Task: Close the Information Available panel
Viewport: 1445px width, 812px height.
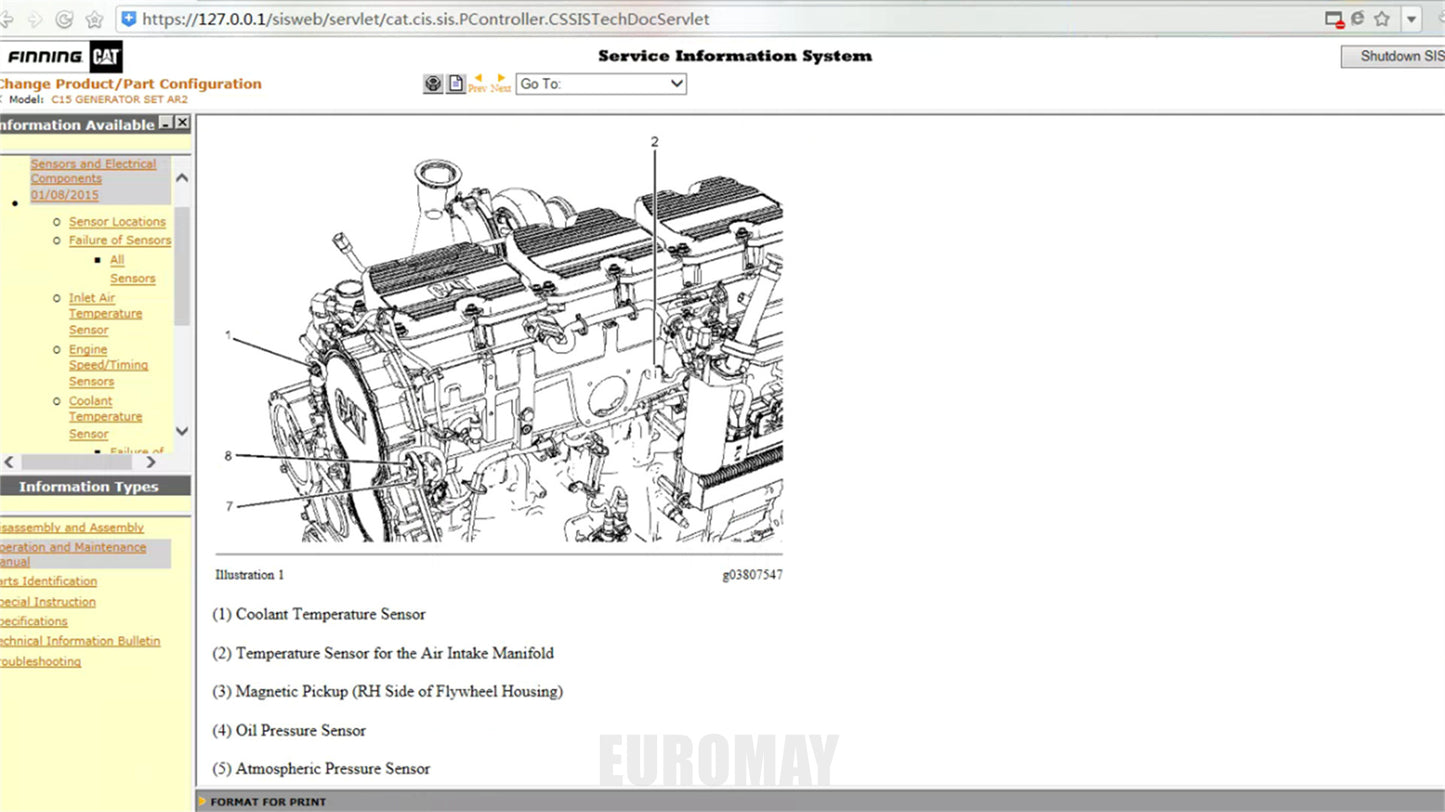Action: [182, 123]
